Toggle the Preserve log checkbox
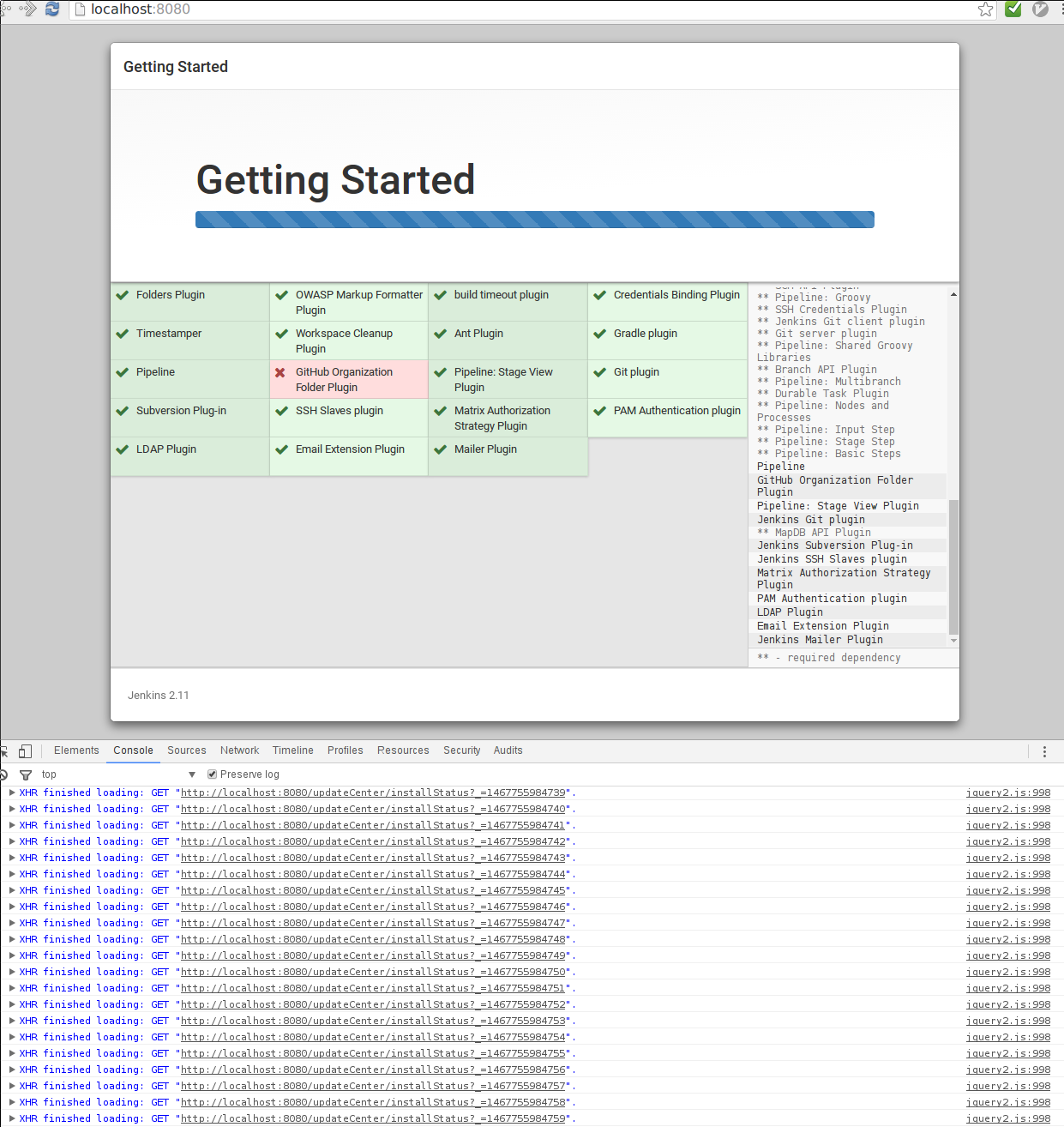The height and width of the screenshot is (1127, 1064). pos(212,774)
